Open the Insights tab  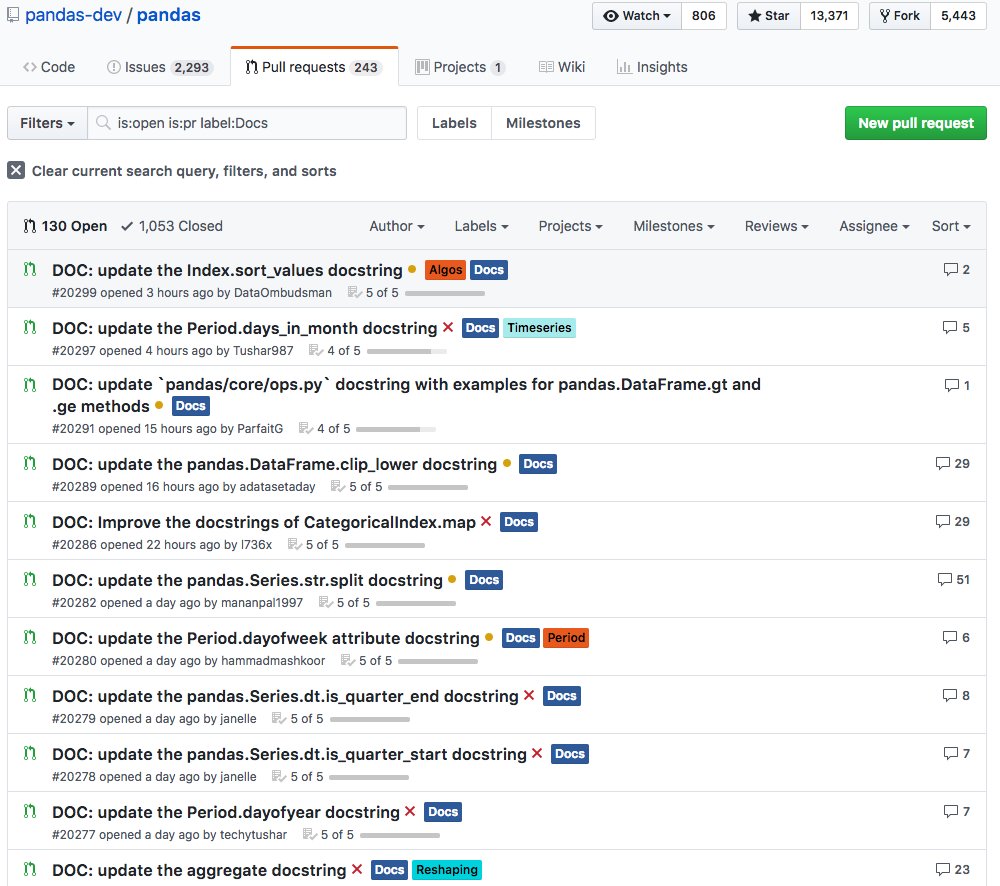click(x=652, y=67)
